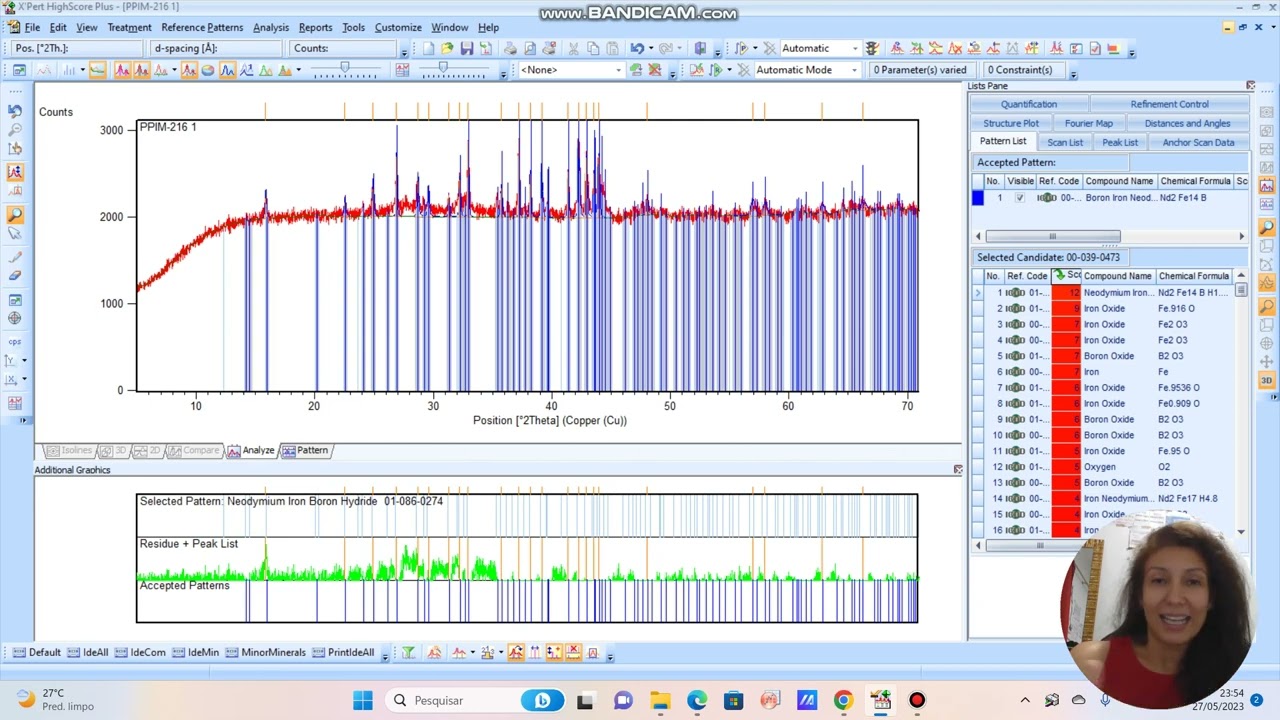Image resolution: width=1280 pixels, height=720 pixels.
Task: Expand candidate row 1 Neodymium Iron
Action: pos(978,293)
